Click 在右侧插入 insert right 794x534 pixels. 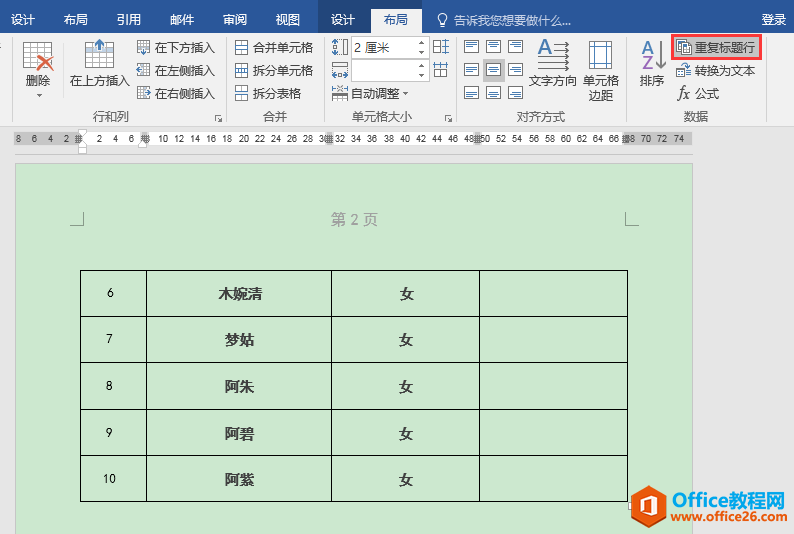[x=176, y=93]
